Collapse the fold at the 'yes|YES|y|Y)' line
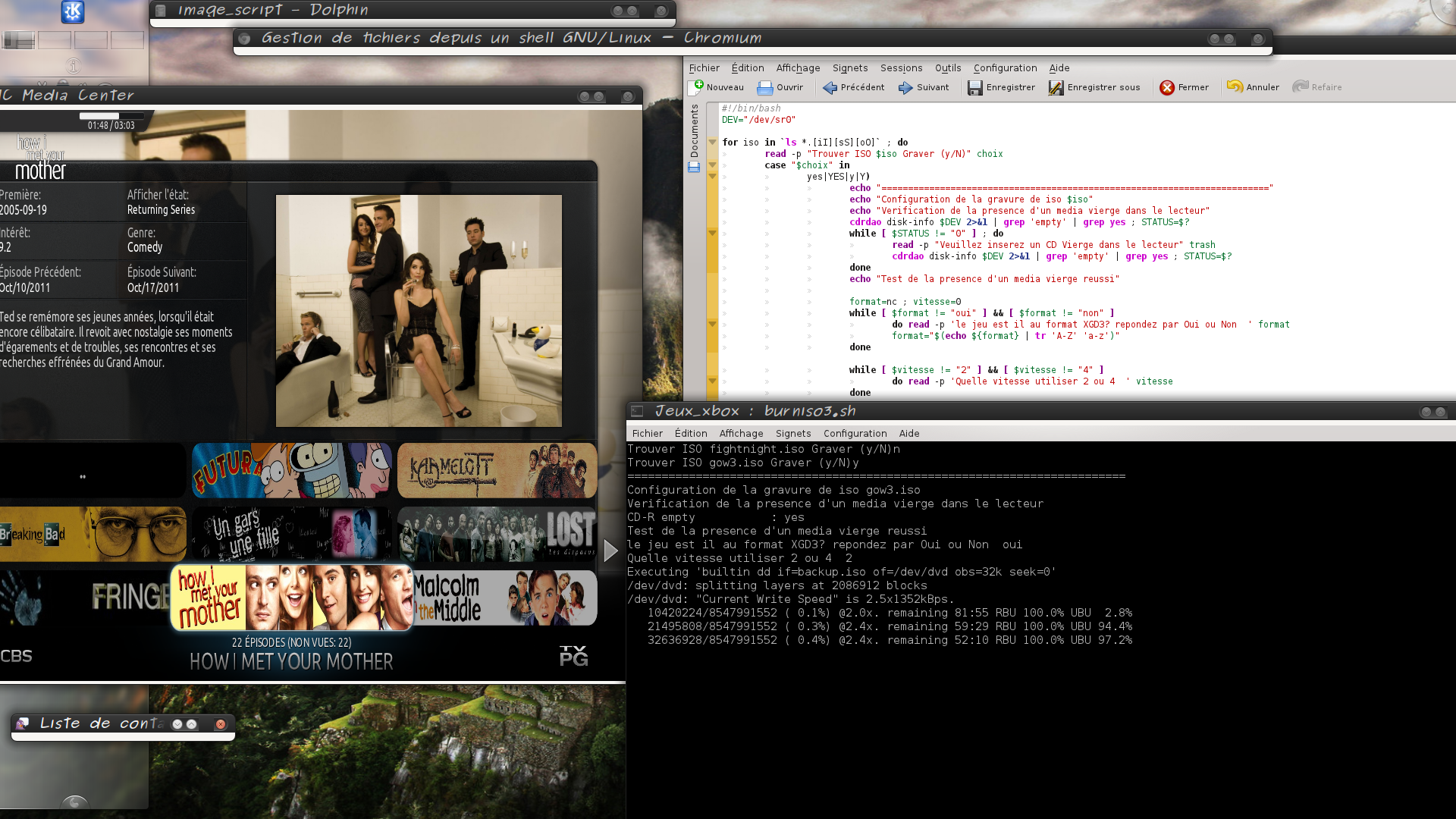1456x819 pixels. pyautogui.click(x=712, y=176)
